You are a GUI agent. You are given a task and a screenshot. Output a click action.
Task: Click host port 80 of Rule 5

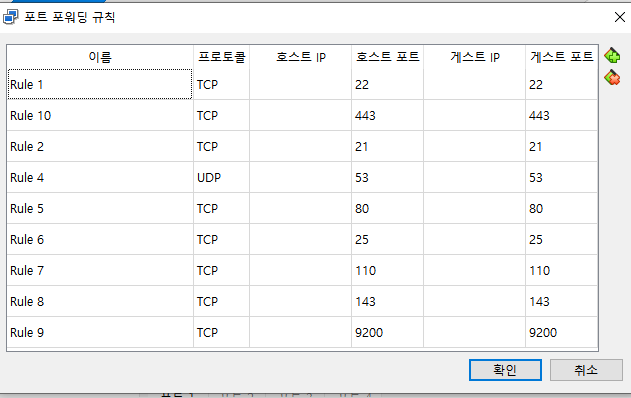pyautogui.click(x=388, y=208)
